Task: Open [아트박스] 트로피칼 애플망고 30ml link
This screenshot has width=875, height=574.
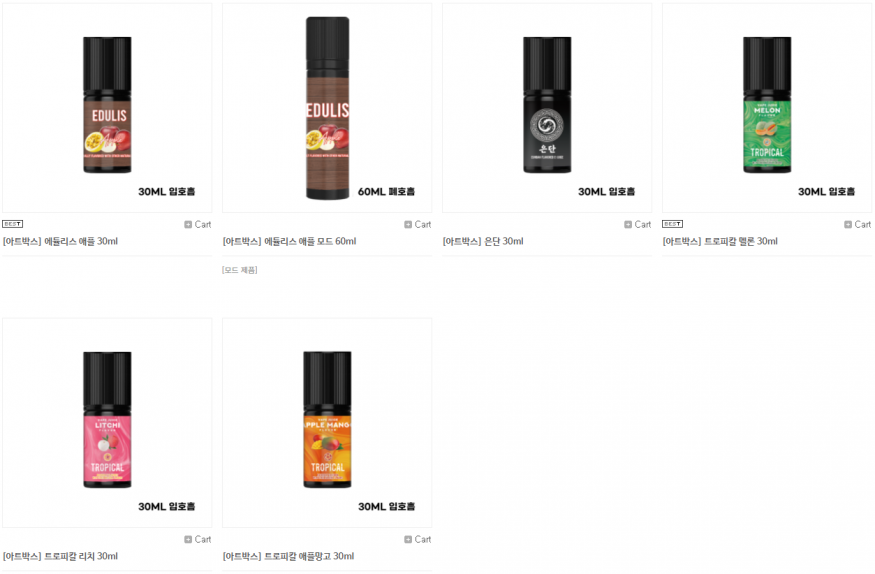Action: (288, 556)
